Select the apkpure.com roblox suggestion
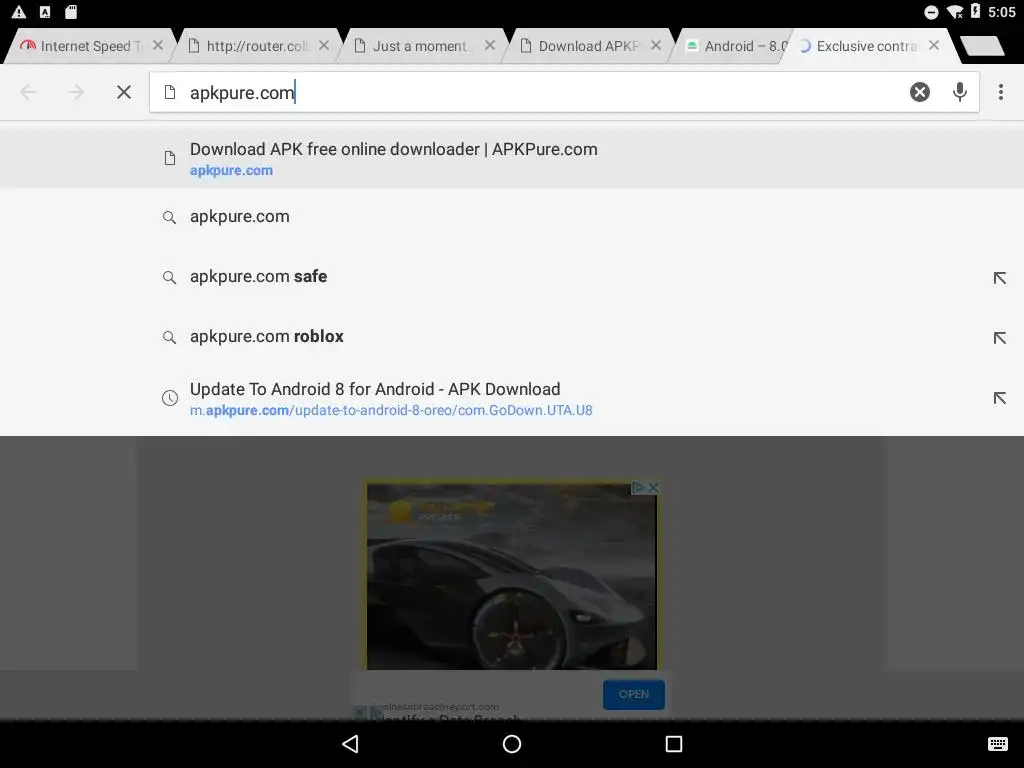Image resolution: width=1024 pixels, height=768 pixels. click(512, 337)
